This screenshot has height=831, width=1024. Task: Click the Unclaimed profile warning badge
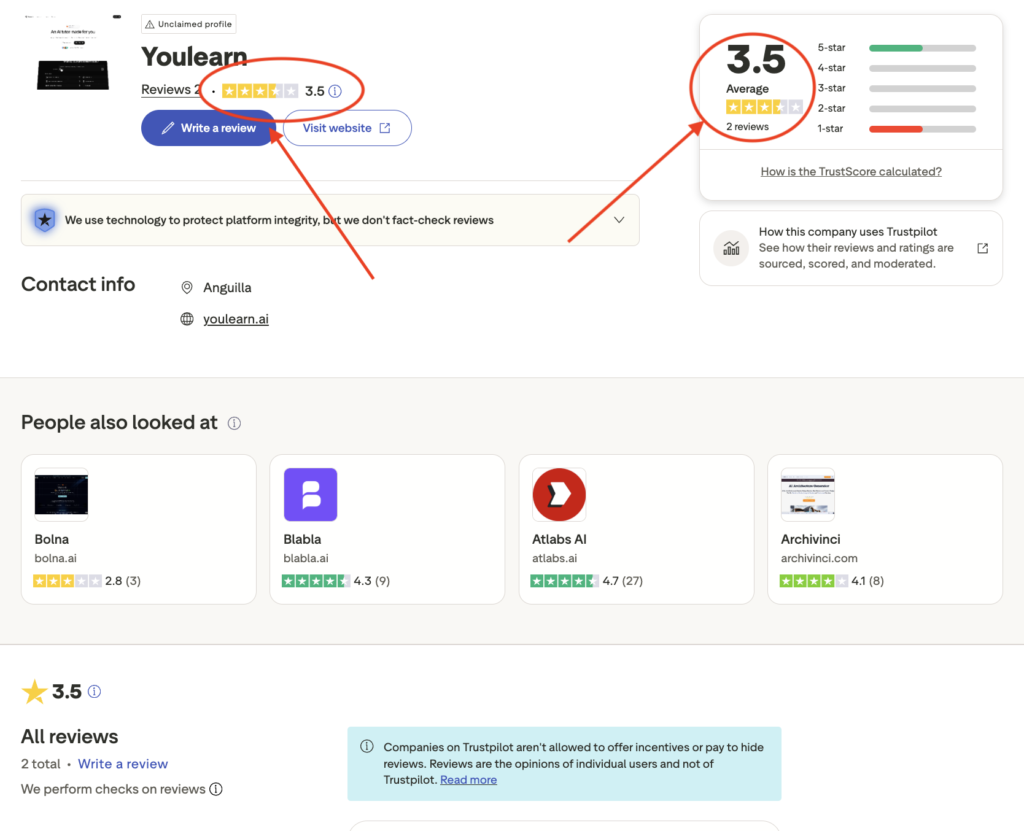pyautogui.click(x=189, y=24)
